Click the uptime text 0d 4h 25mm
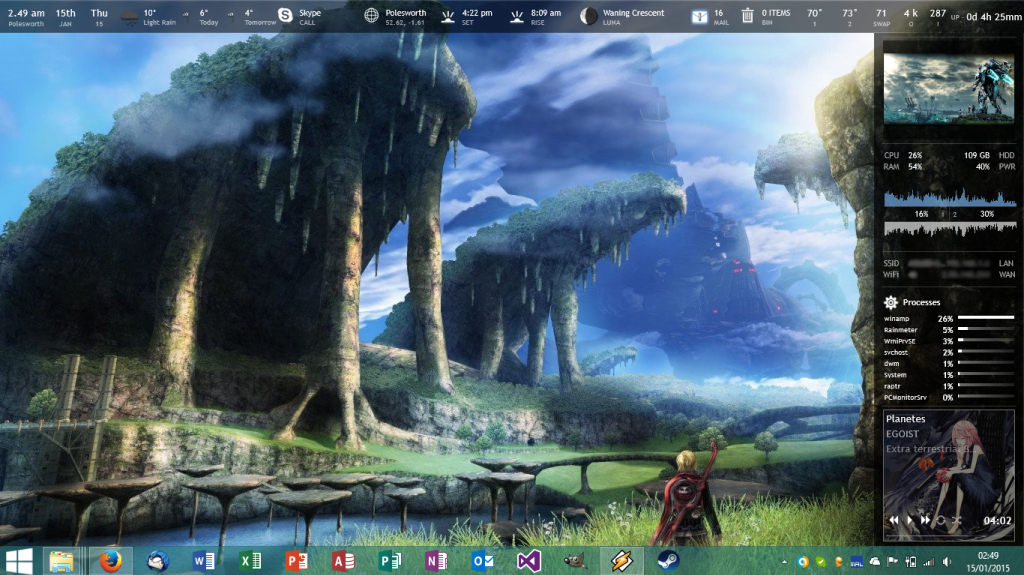 click(x=993, y=16)
